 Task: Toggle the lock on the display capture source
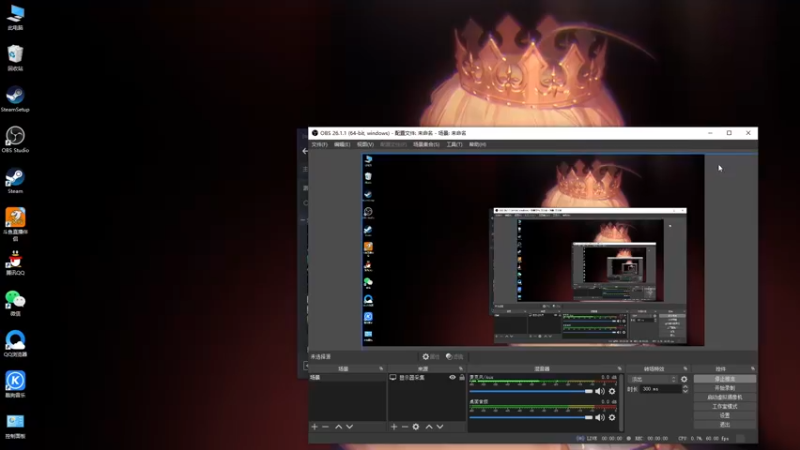point(462,378)
